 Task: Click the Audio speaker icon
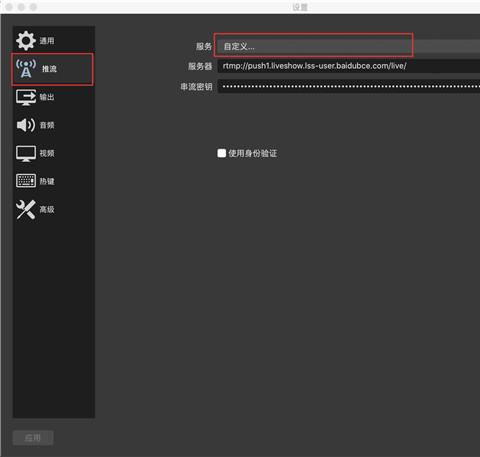[x=26, y=125]
